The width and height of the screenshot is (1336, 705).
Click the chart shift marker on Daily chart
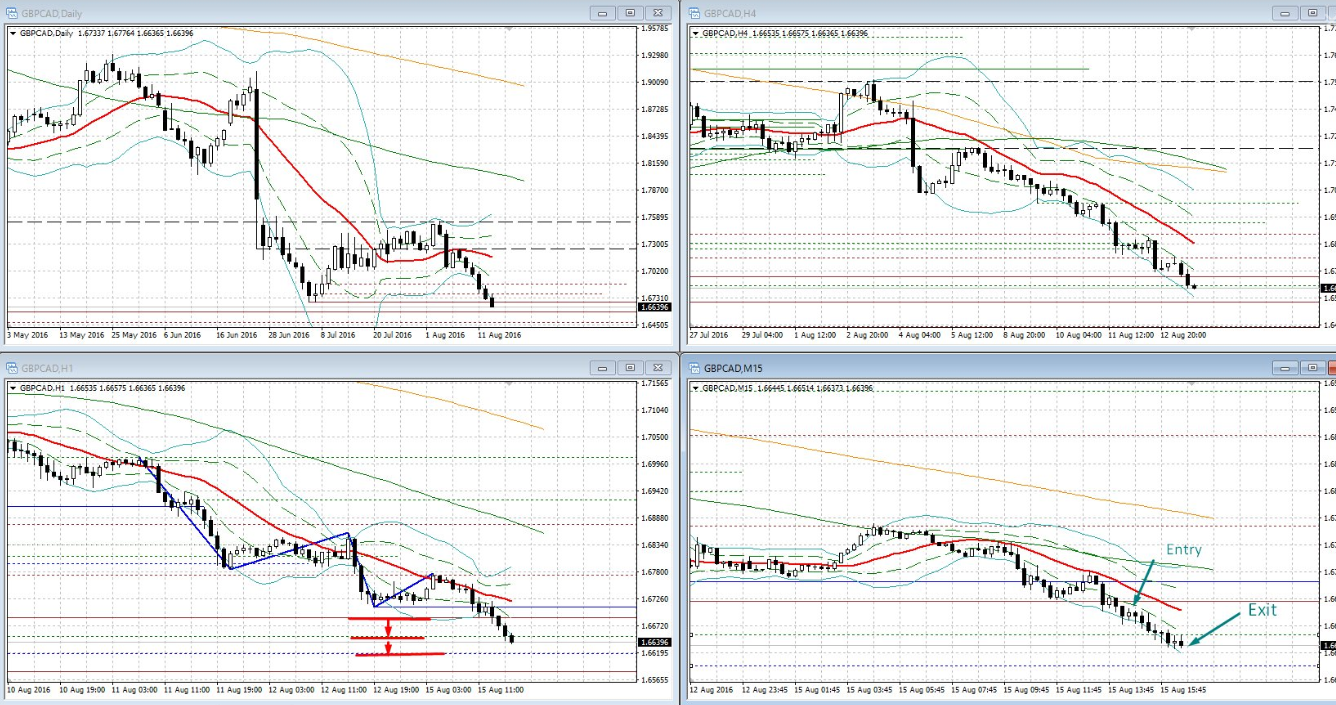509,29
